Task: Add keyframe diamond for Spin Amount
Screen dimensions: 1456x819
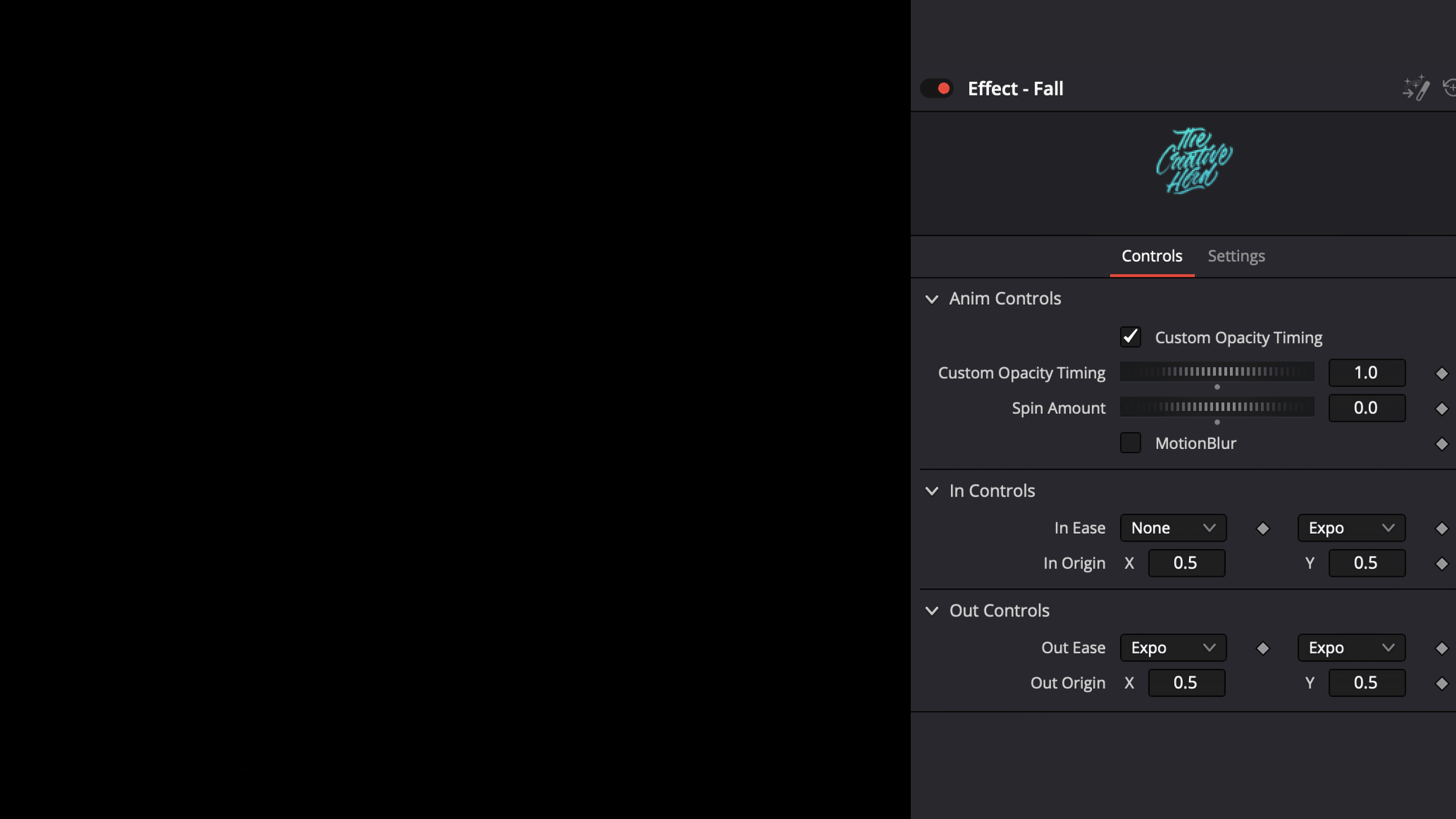Action: (1442, 409)
